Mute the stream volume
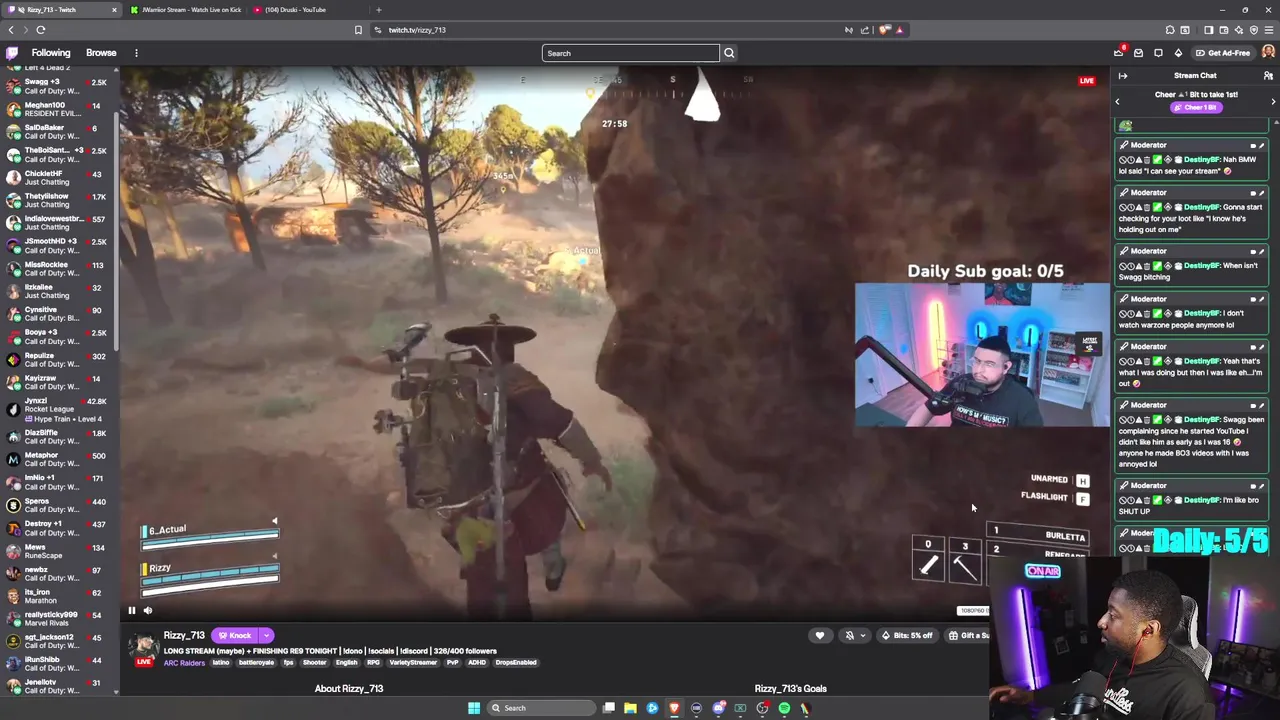Viewport: 1280px width, 720px height. pos(147,610)
